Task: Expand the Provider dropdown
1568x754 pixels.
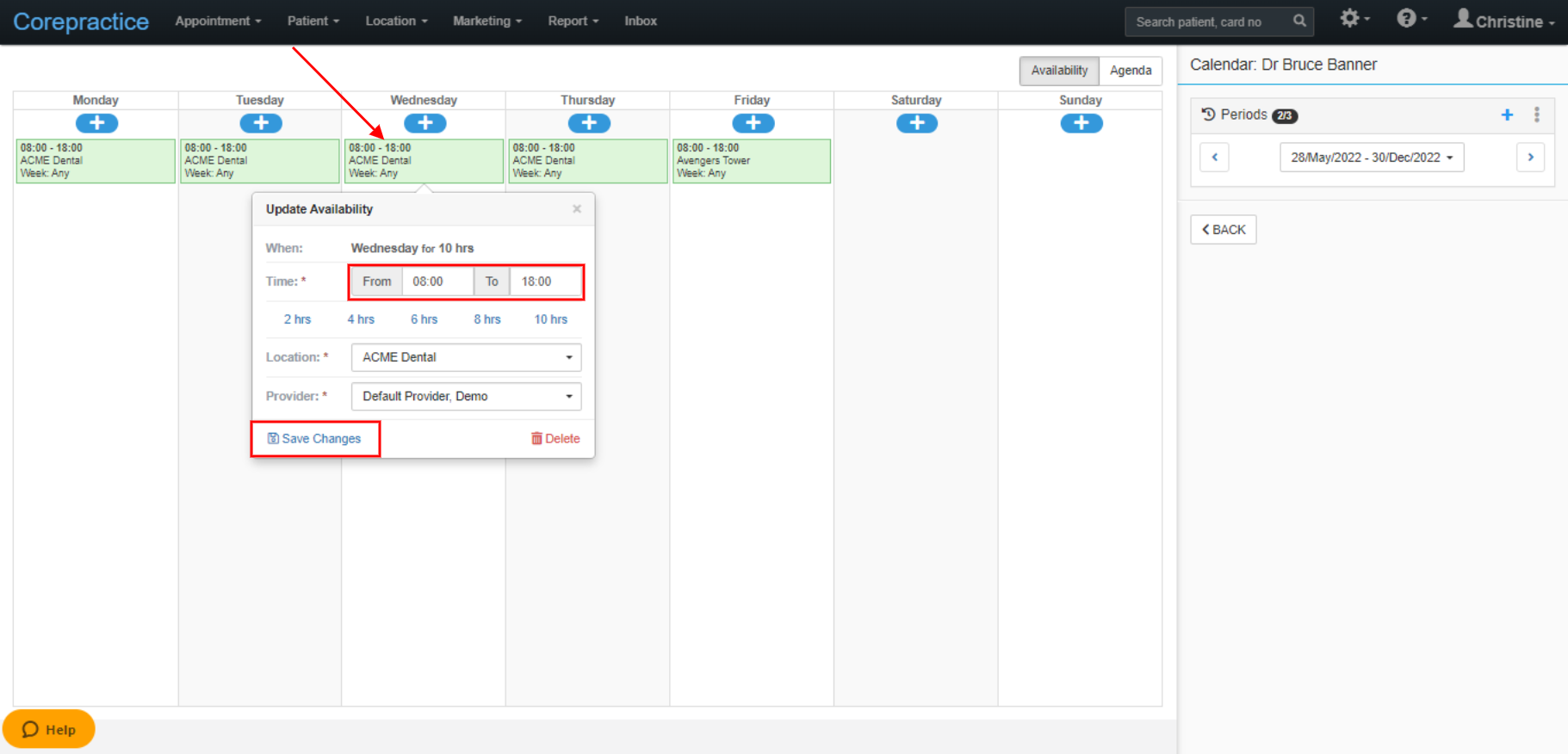Action: (x=466, y=396)
